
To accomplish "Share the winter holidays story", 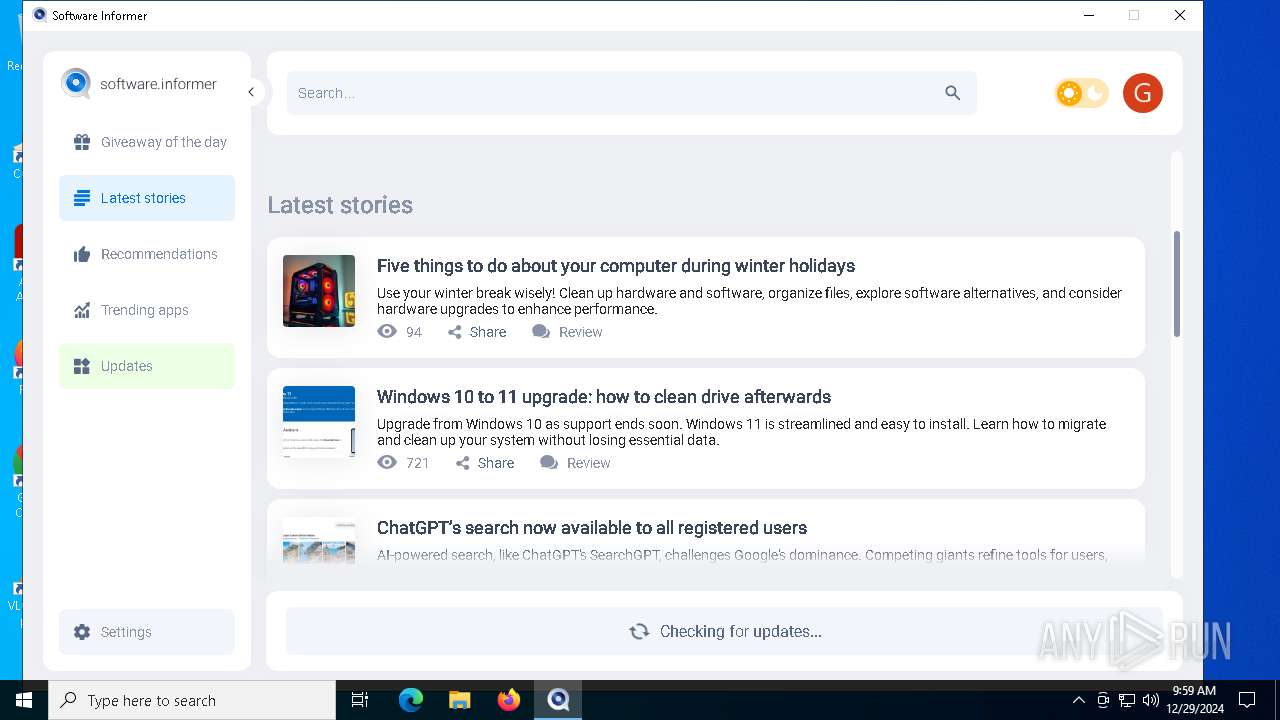I will 477,332.
